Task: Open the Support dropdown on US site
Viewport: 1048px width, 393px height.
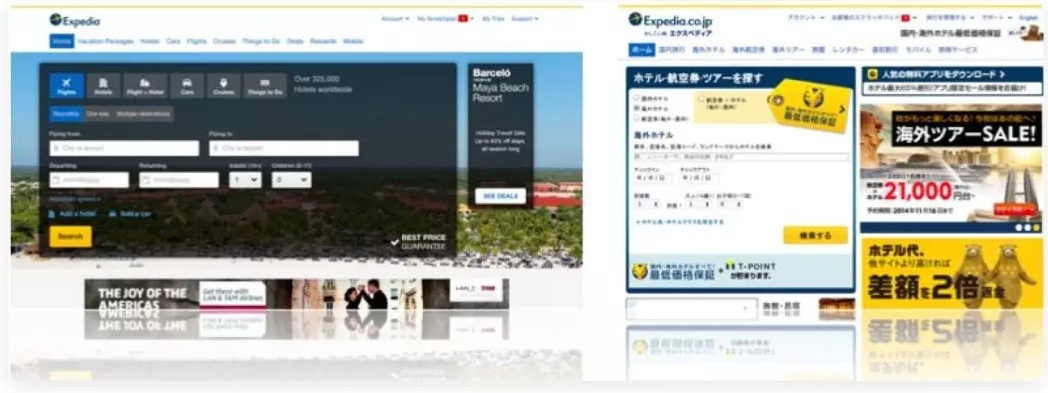Action: click(x=525, y=19)
